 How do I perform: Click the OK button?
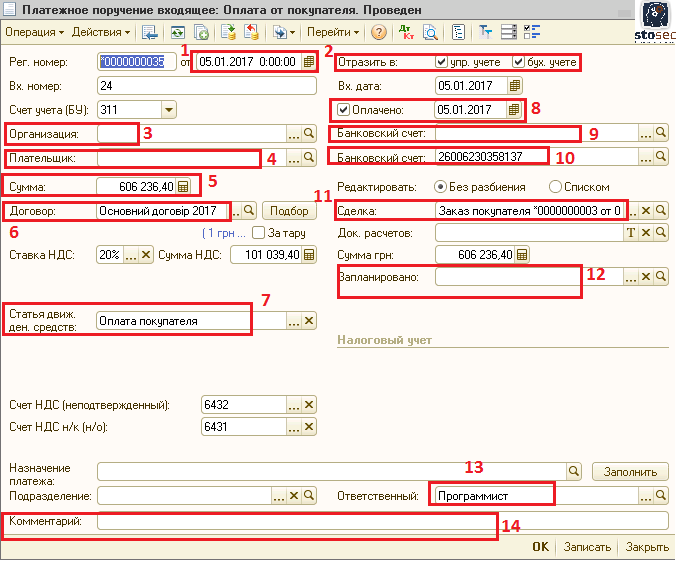[x=540, y=547]
